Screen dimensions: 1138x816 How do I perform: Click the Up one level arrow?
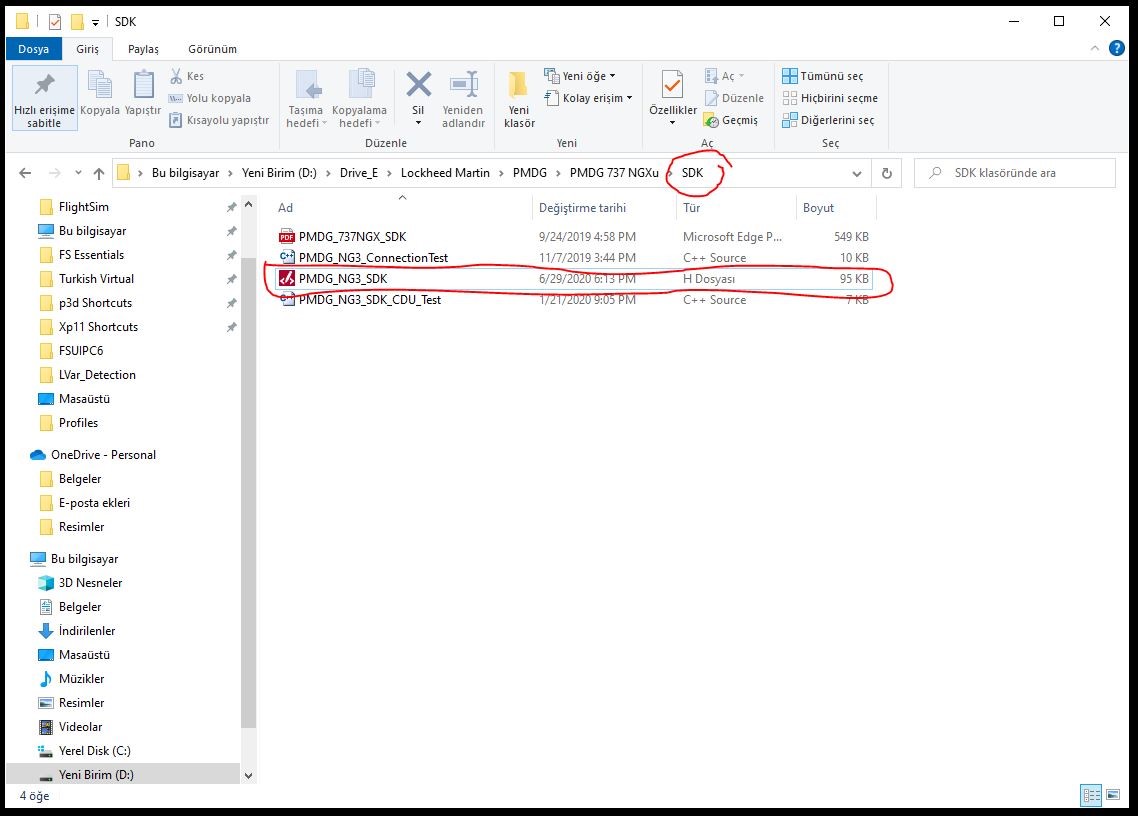(99, 173)
